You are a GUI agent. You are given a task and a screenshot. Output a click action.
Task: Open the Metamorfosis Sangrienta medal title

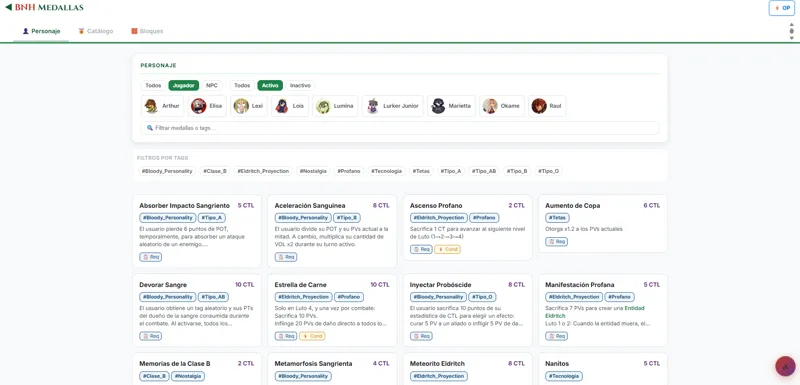pyautogui.click(x=313, y=364)
